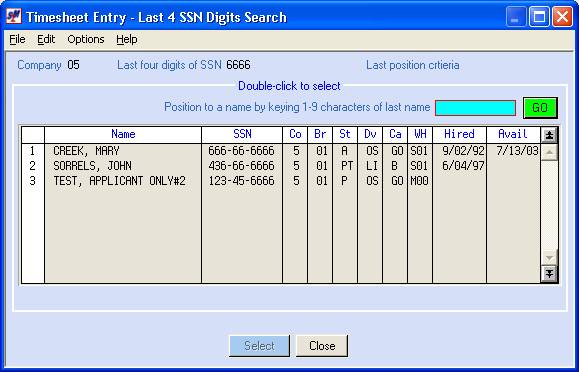Click the St column header
Viewport: 579px width, 372px height.
click(345, 134)
